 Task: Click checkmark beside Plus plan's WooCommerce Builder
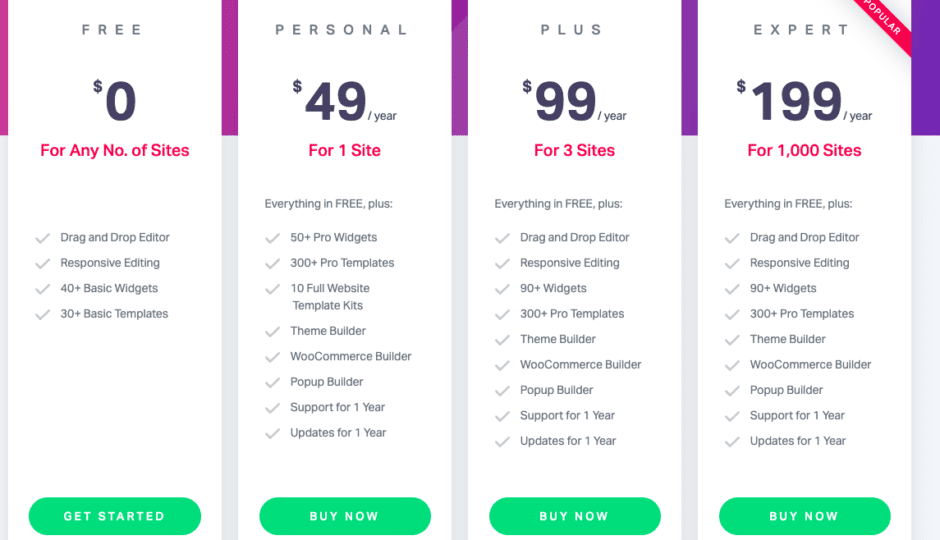(x=502, y=366)
